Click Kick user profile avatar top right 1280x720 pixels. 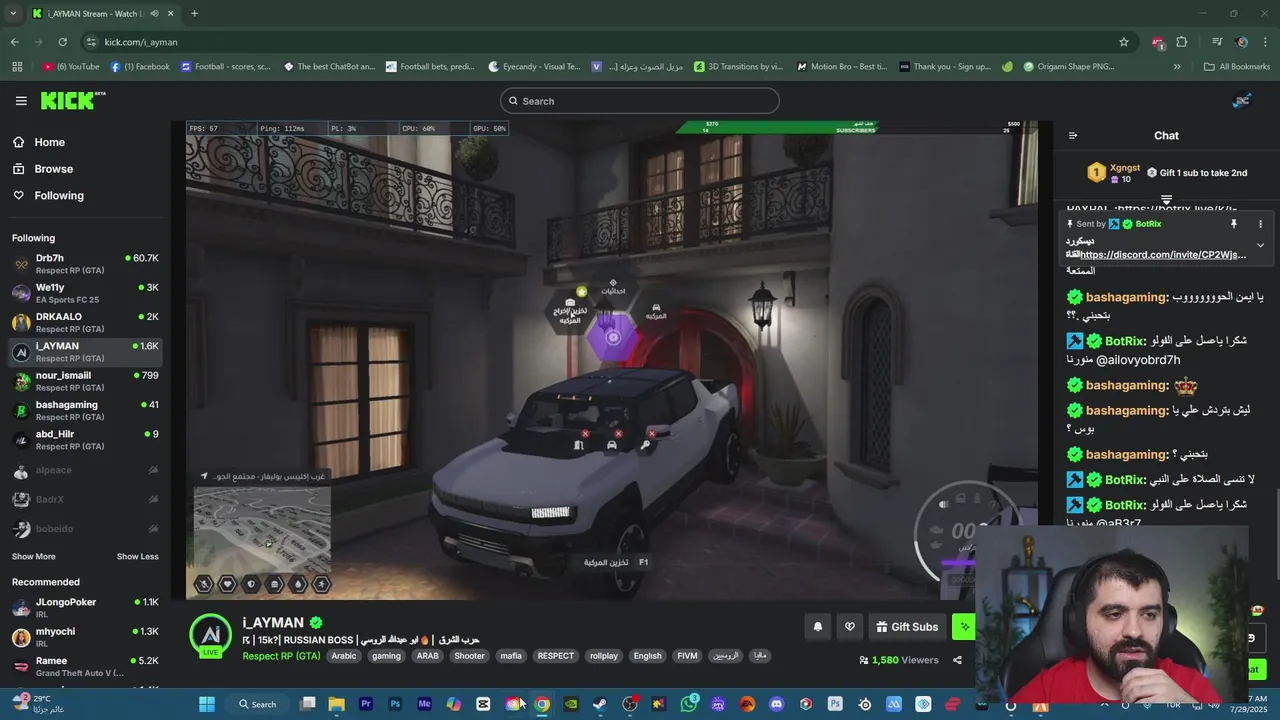[x=1242, y=101]
